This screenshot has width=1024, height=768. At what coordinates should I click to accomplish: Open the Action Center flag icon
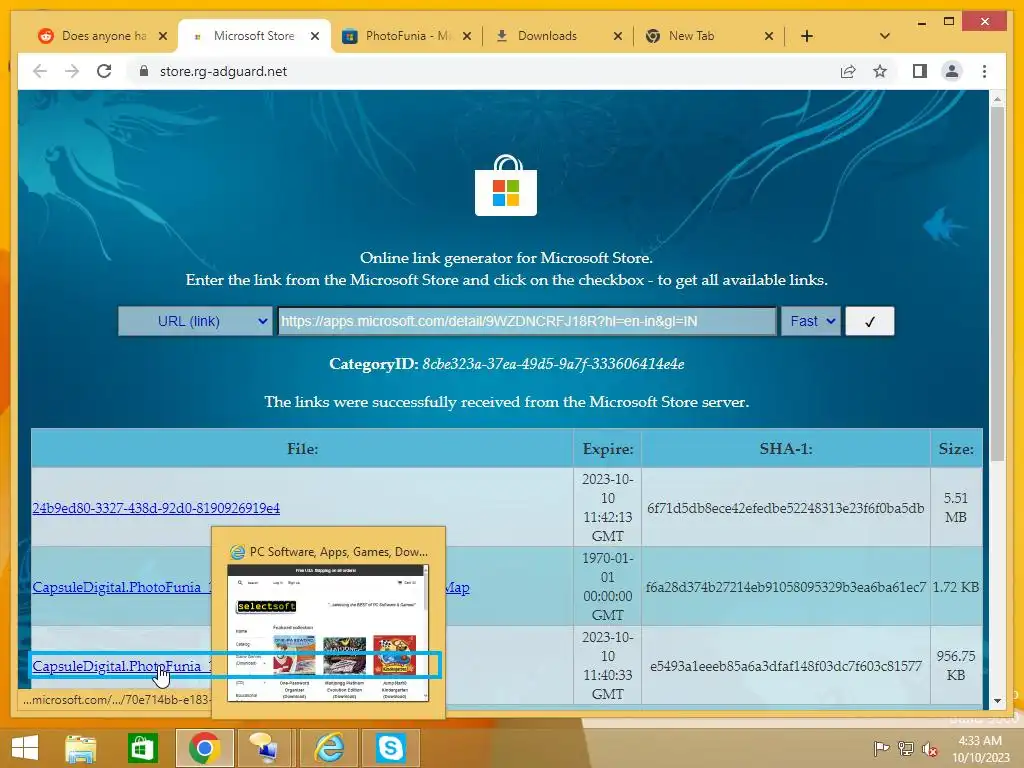(881, 749)
